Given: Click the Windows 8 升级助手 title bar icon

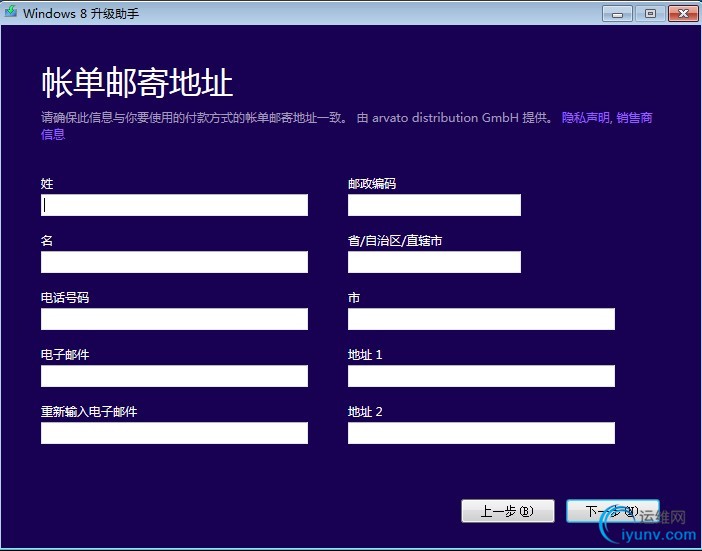Looking at the screenshot, I should tap(10, 12).
